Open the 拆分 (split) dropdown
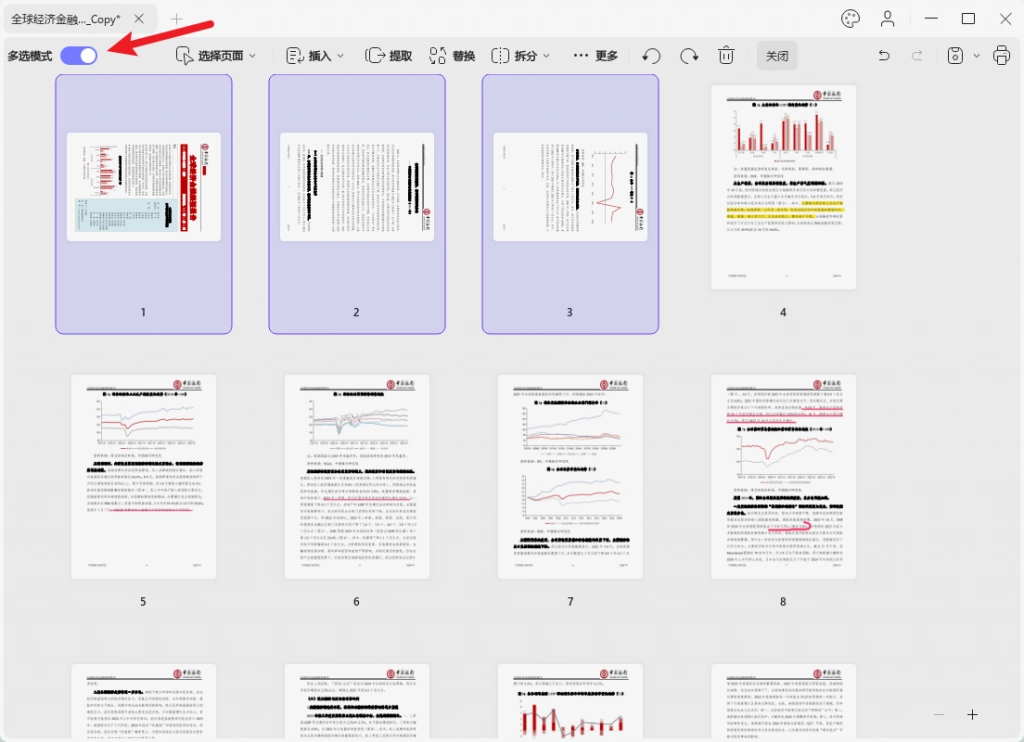This screenshot has width=1024, height=742. [x=520, y=56]
